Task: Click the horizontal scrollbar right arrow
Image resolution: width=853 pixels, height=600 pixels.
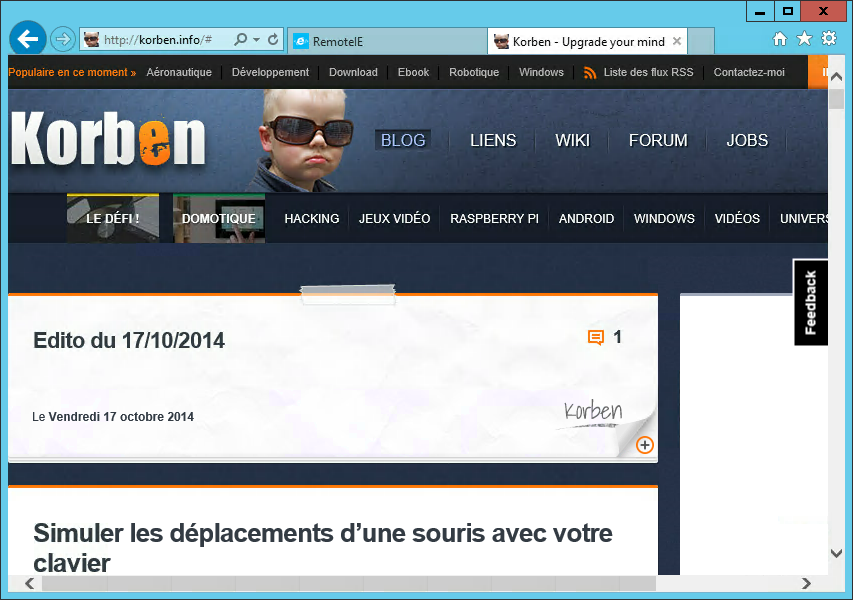Action: pos(806,584)
